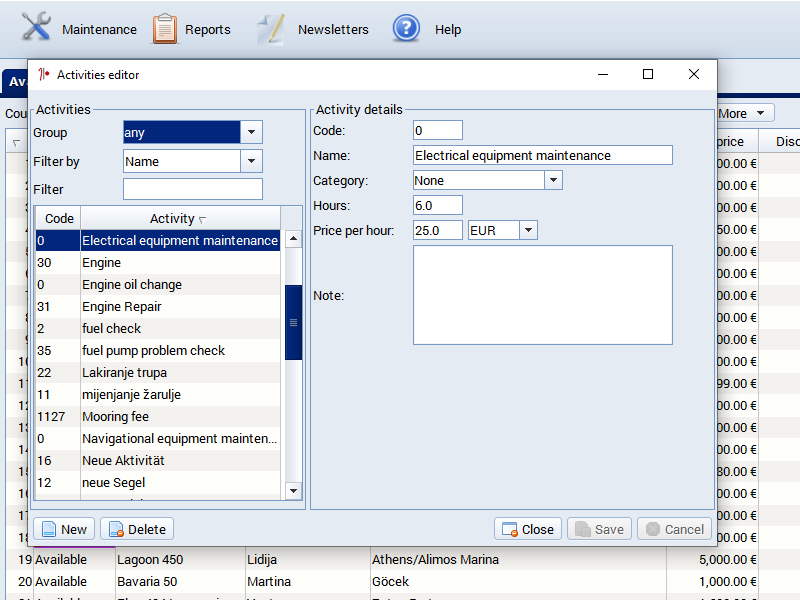Expand the Group dropdown

point(251,133)
